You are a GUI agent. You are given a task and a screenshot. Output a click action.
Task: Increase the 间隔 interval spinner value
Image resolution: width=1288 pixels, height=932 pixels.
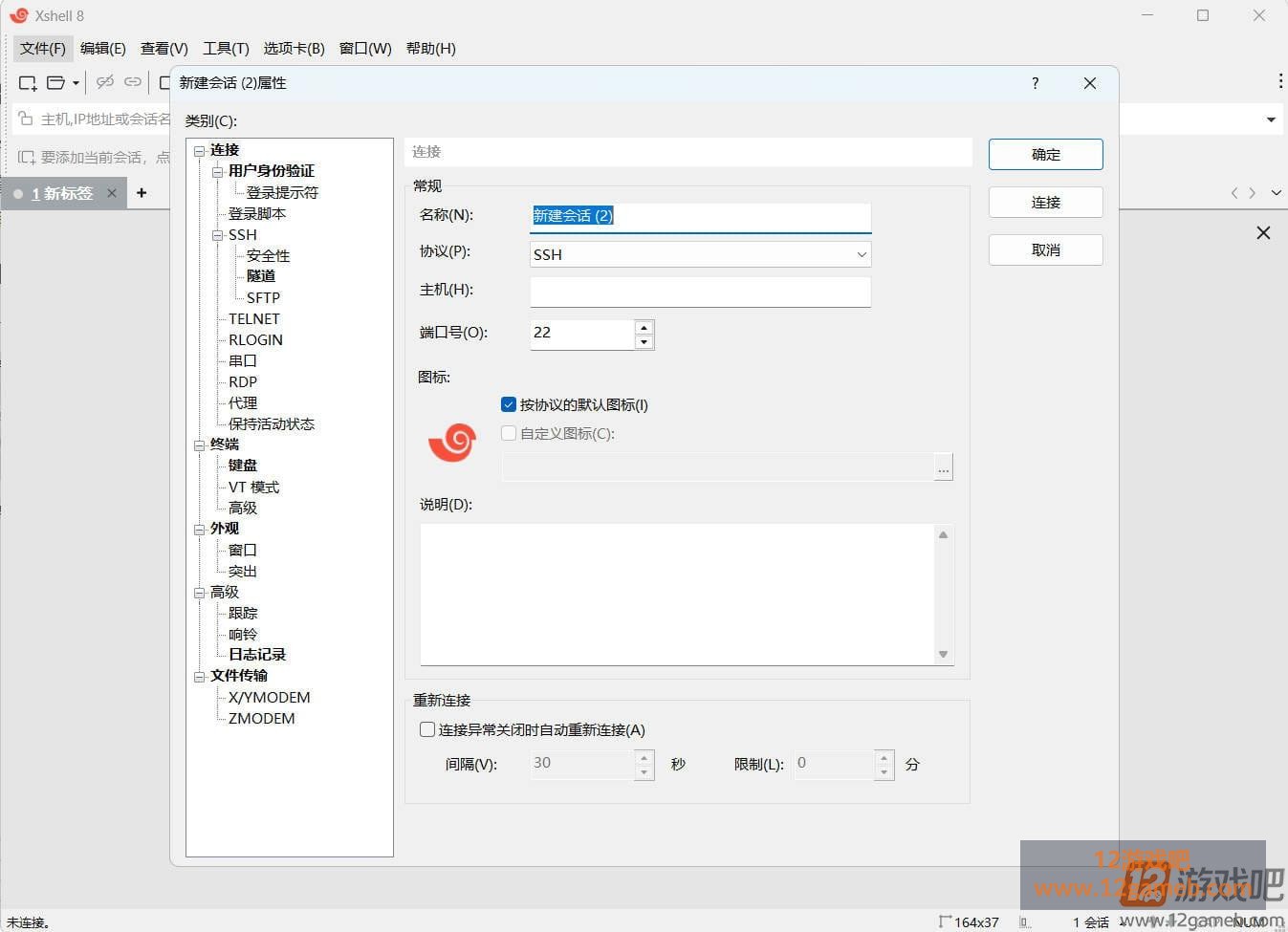point(644,756)
